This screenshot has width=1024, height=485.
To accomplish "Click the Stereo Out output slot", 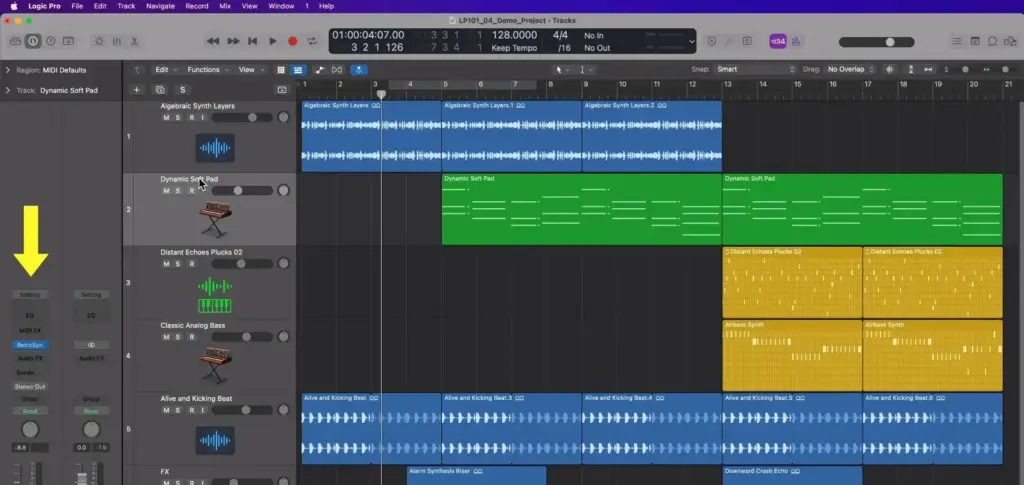I will click(29, 386).
